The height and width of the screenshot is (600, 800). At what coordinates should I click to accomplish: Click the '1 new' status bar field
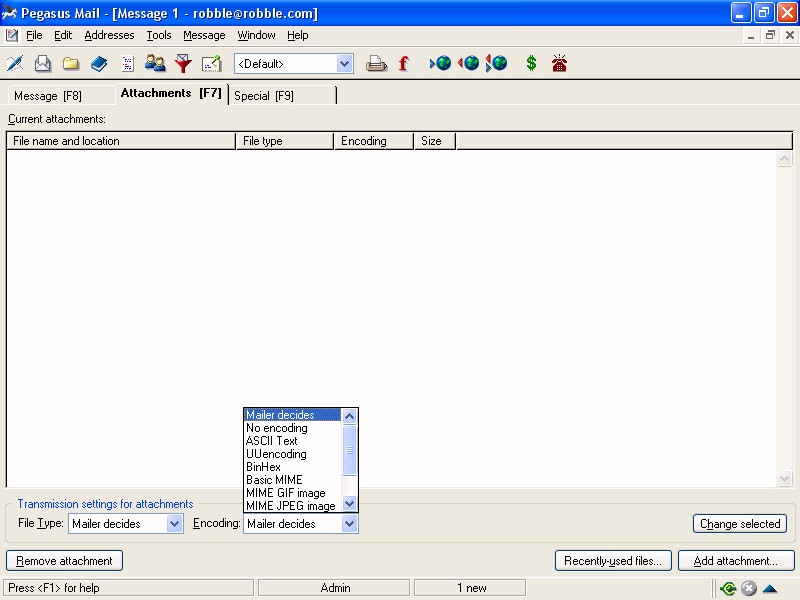pos(470,588)
